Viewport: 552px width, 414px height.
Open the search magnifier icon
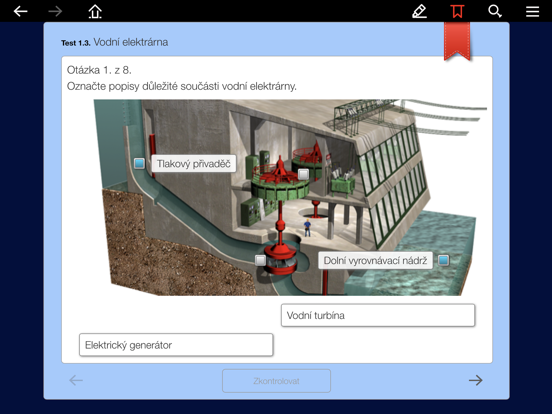pos(495,11)
